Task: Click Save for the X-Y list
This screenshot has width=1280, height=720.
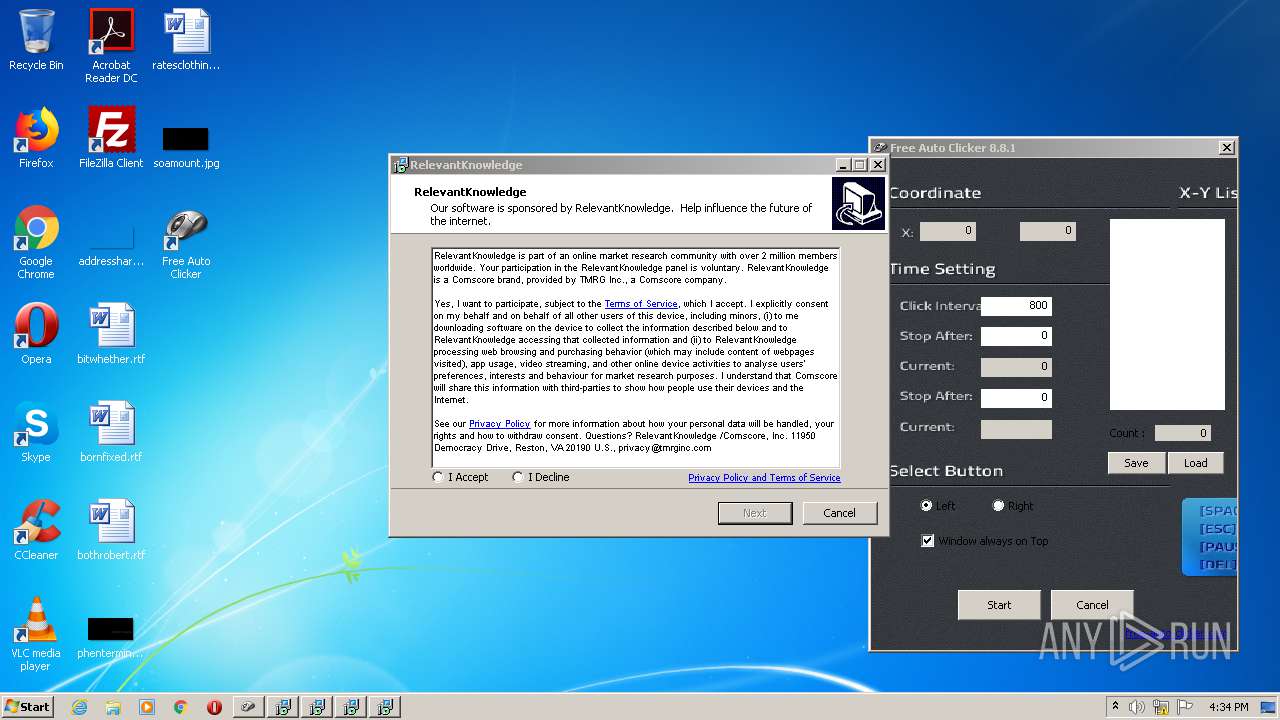Action: tap(1136, 463)
